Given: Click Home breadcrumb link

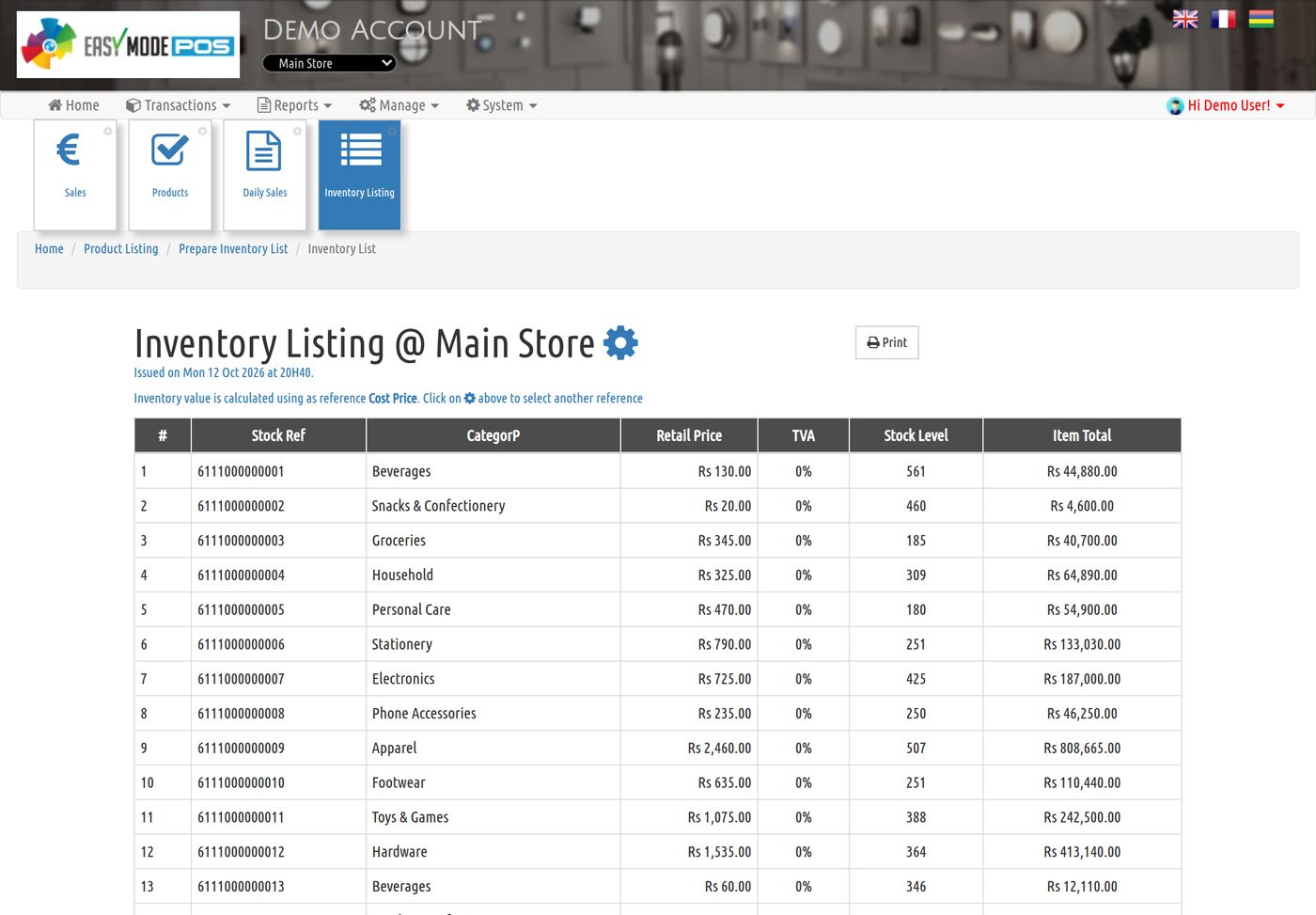Looking at the screenshot, I should [x=49, y=249].
